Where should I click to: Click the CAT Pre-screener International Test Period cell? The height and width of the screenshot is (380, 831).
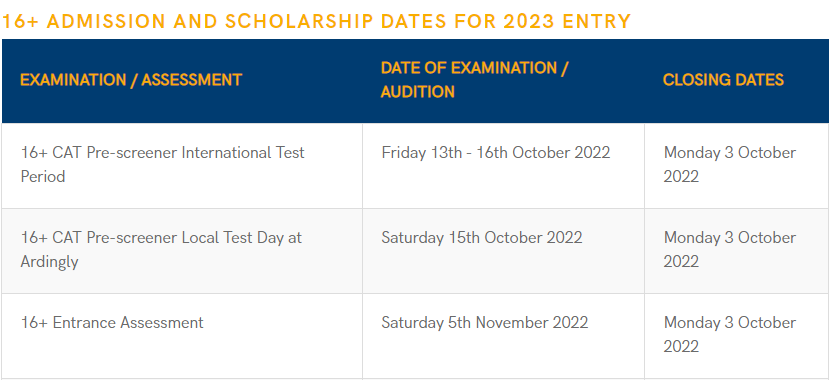click(x=182, y=166)
